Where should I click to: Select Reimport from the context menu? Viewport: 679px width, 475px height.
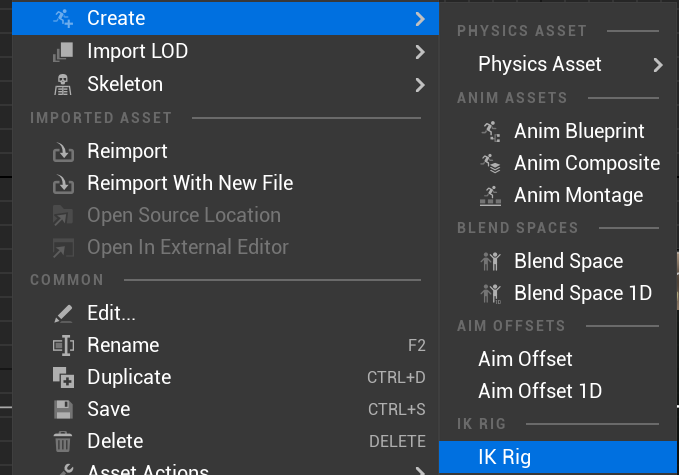[225, 151]
